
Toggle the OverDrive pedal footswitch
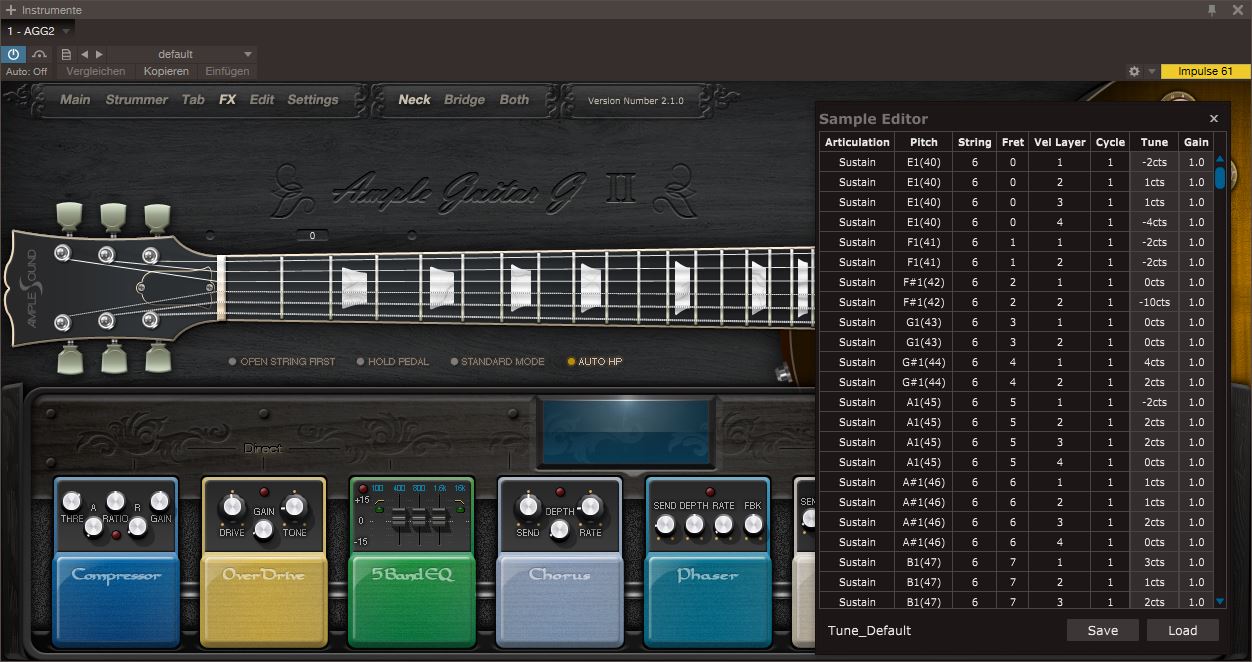pyautogui.click(x=264, y=600)
